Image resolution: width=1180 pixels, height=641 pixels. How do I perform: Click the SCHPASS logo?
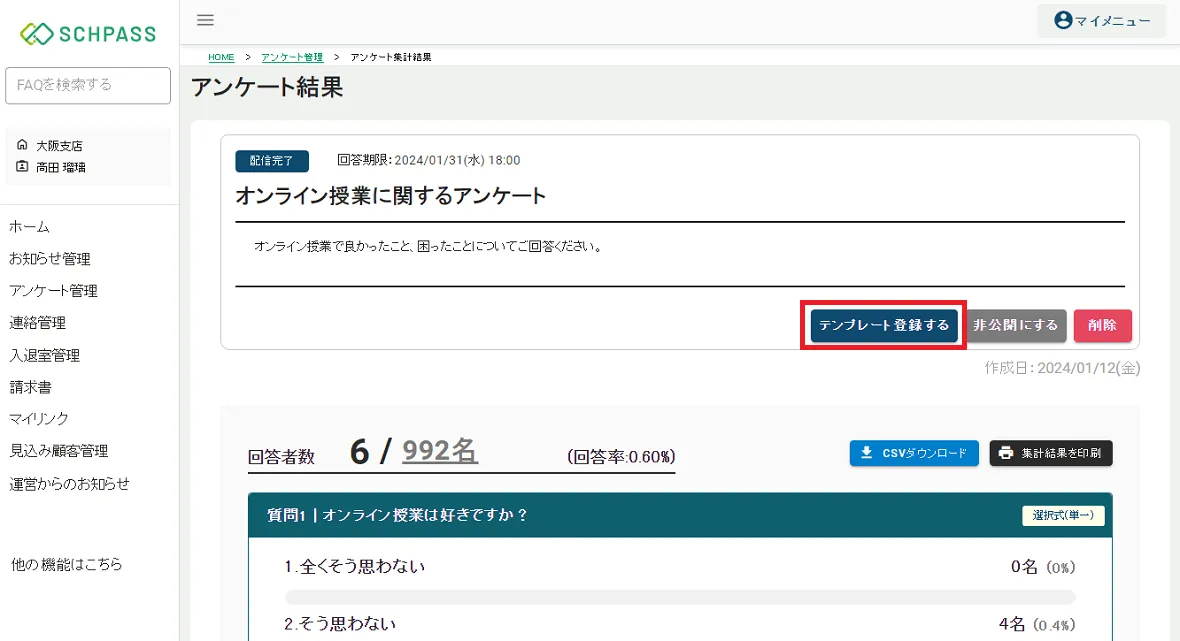88,34
